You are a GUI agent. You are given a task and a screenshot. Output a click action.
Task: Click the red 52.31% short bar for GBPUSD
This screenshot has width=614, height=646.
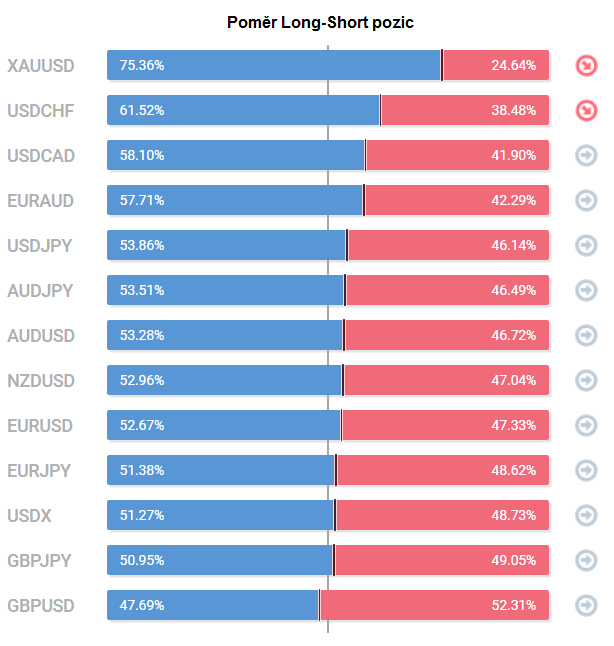[434, 605]
